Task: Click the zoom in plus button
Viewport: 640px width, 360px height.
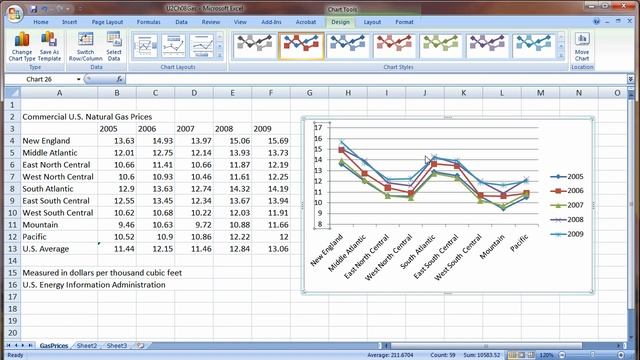Action: tap(621, 356)
